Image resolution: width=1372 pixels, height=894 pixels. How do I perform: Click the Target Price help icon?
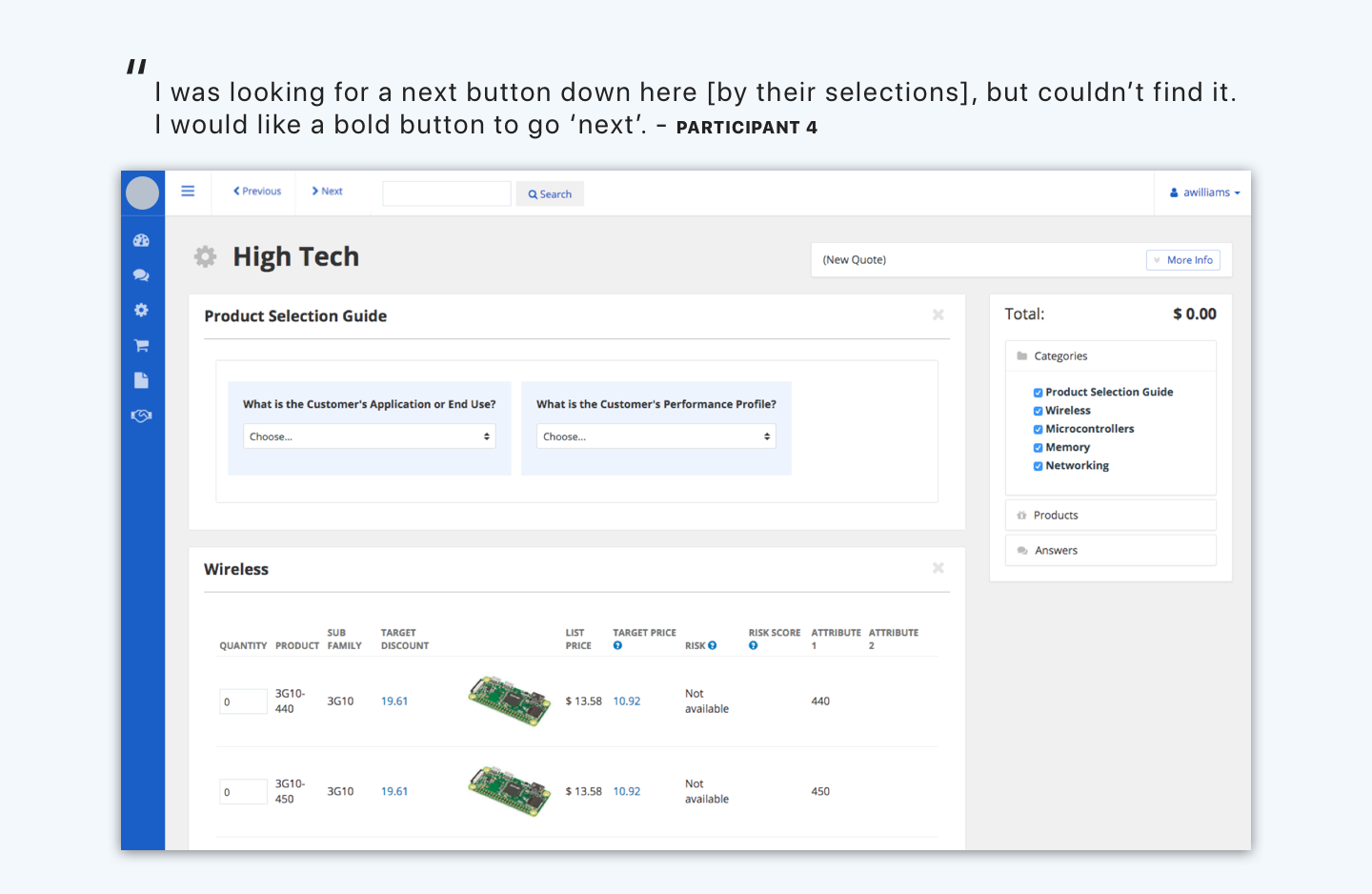pyautogui.click(x=617, y=646)
